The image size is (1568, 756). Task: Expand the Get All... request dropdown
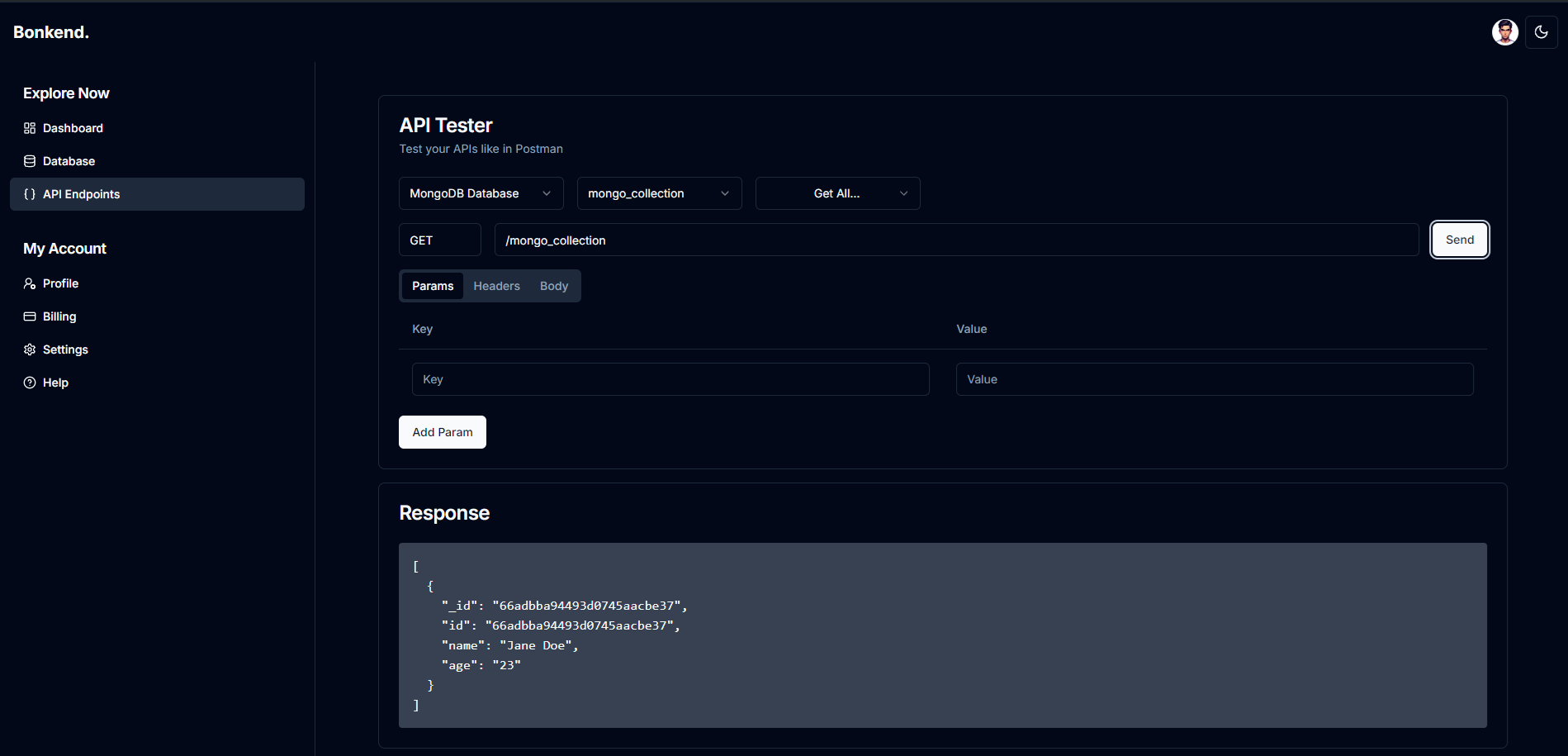tap(837, 193)
